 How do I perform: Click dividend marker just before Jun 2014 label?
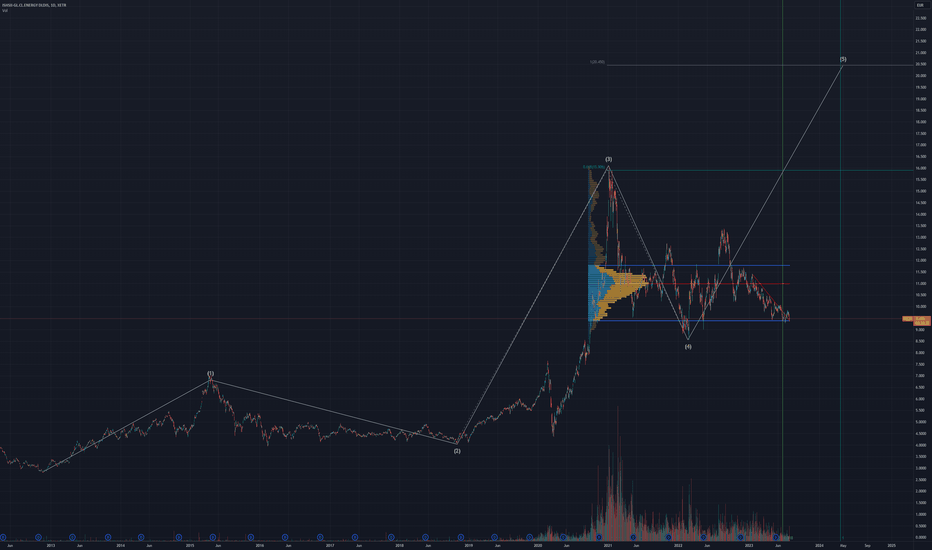pyautogui.click(x=141, y=537)
